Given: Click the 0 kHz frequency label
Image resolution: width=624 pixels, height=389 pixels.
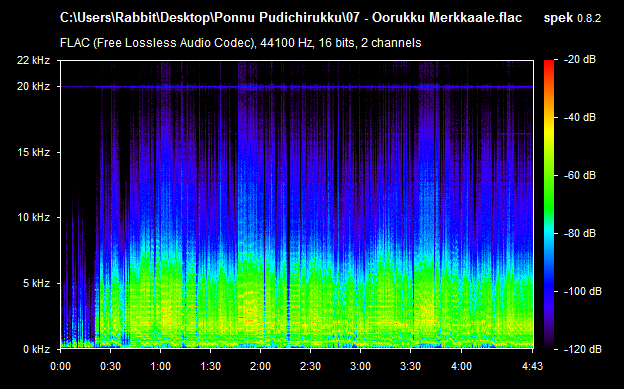Looking at the screenshot, I should tap(36, 349).
